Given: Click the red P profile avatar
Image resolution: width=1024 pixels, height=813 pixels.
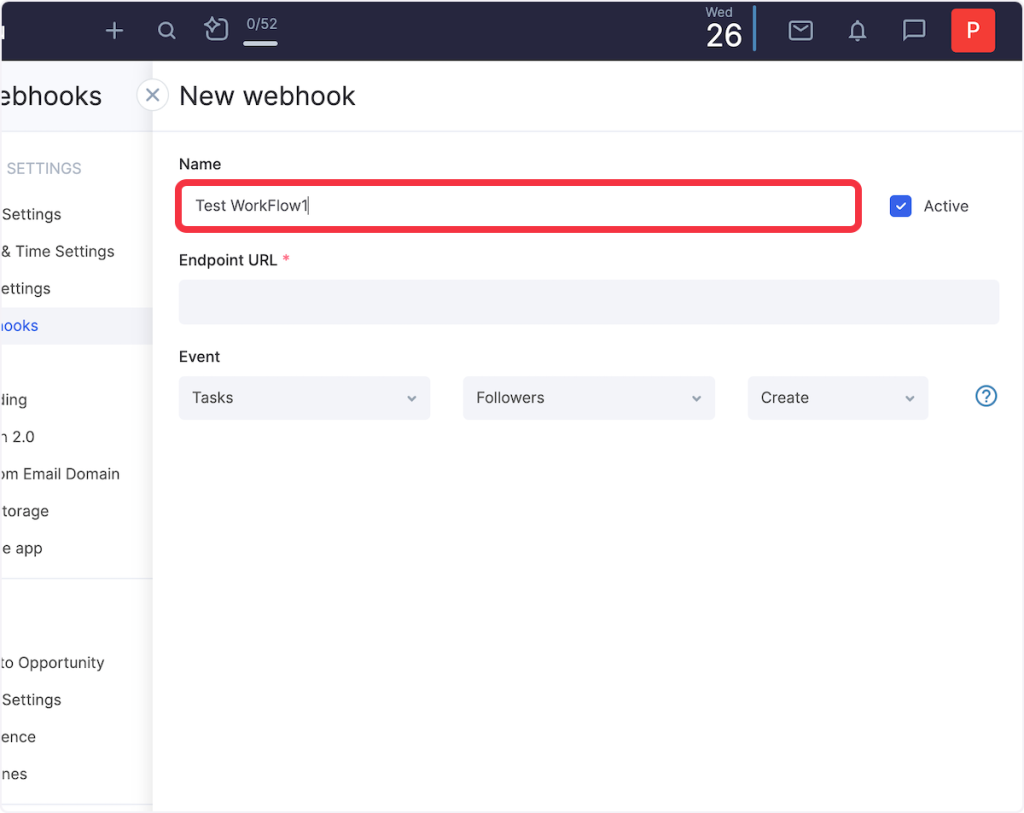Looking at the screenshot, I should (x=972, y=31).
